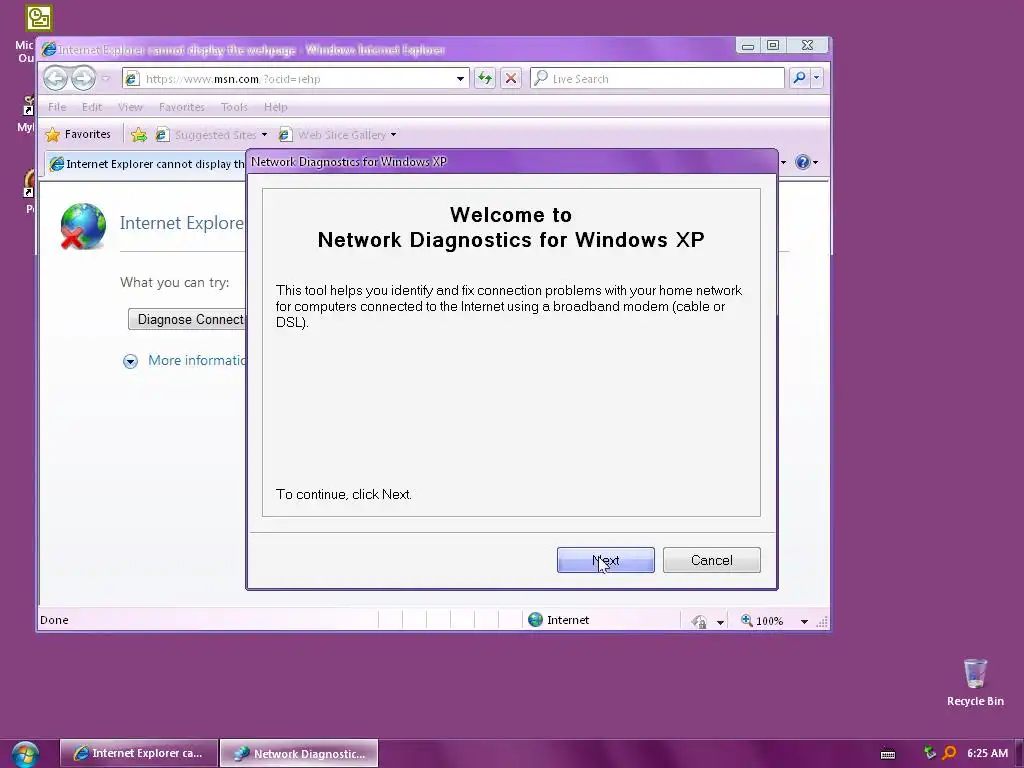Go forward in Internet Explorer

(x=84, y=79)
